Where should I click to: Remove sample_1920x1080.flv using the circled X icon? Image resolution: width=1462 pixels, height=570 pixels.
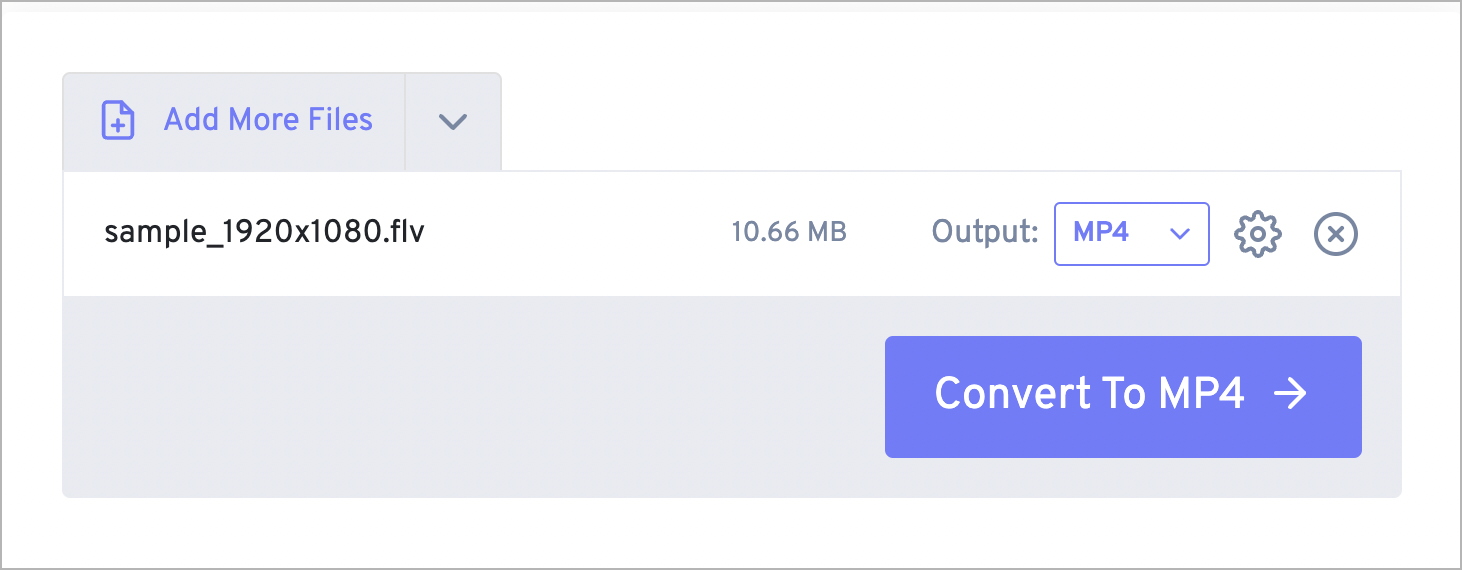click(x=1336, y=234)
